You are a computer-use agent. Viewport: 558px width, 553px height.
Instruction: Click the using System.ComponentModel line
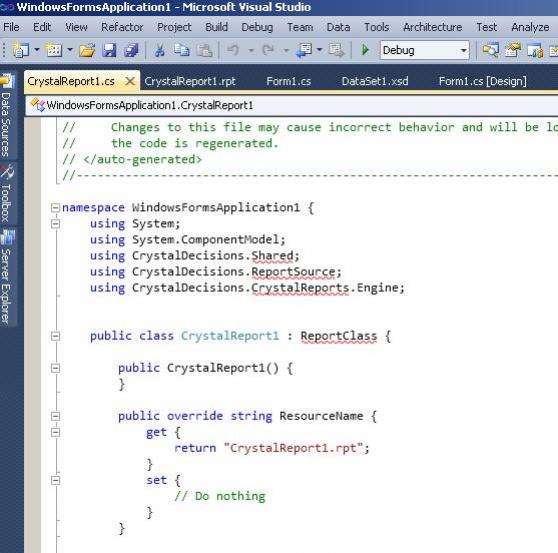click(x=188, y=240)
